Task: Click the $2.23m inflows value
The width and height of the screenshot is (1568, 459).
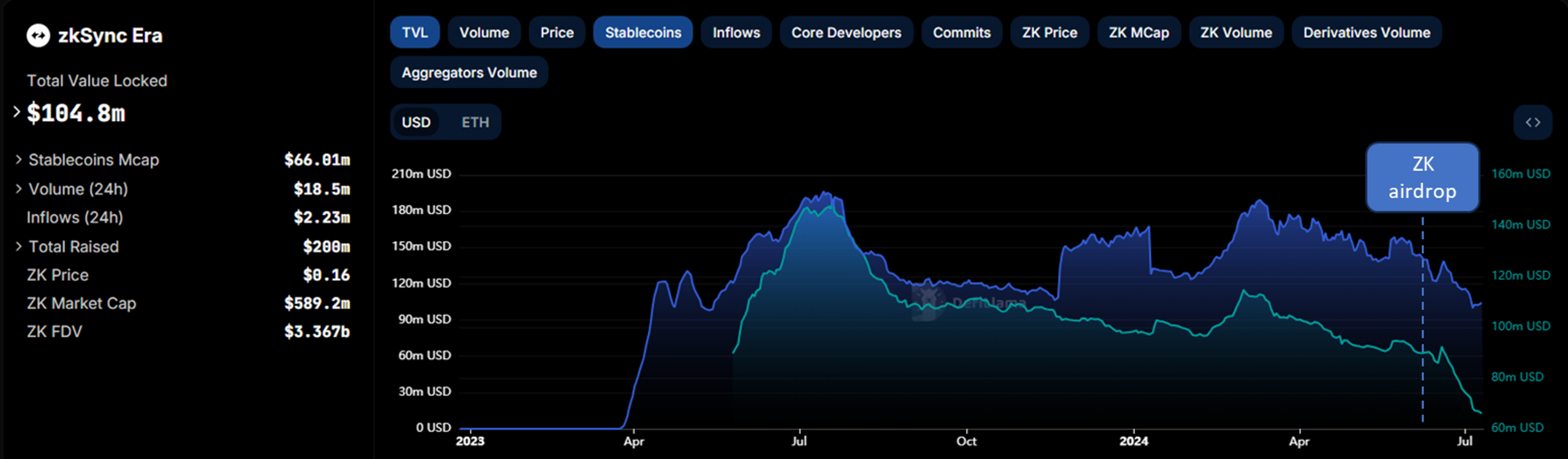Action: (322, 218)
